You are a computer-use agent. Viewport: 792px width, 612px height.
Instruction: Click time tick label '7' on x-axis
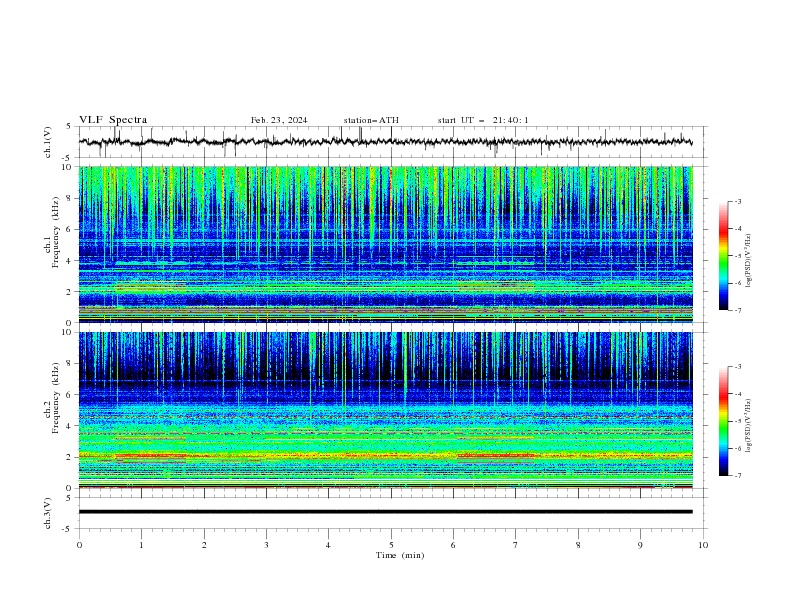tap(516, 545)
